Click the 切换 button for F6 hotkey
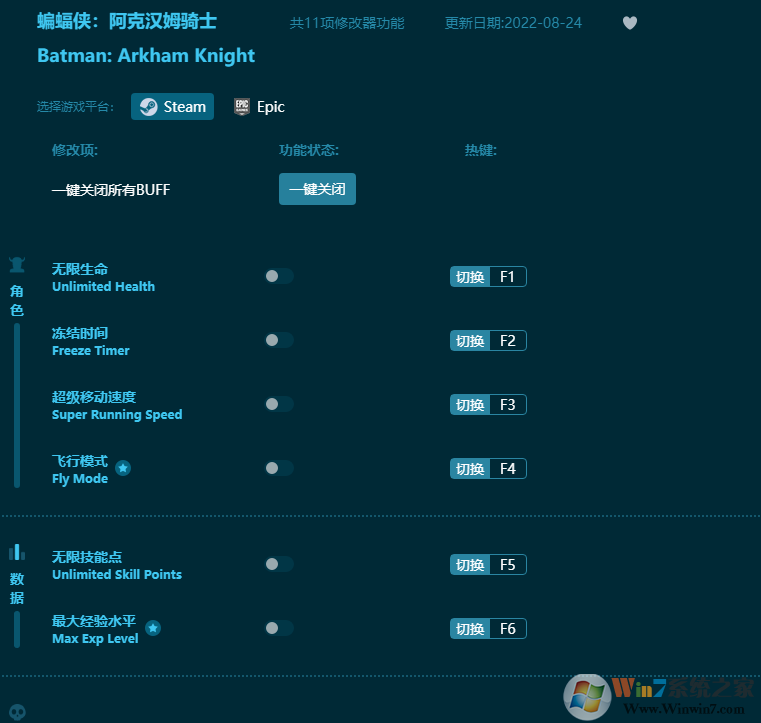 [470, 629]
